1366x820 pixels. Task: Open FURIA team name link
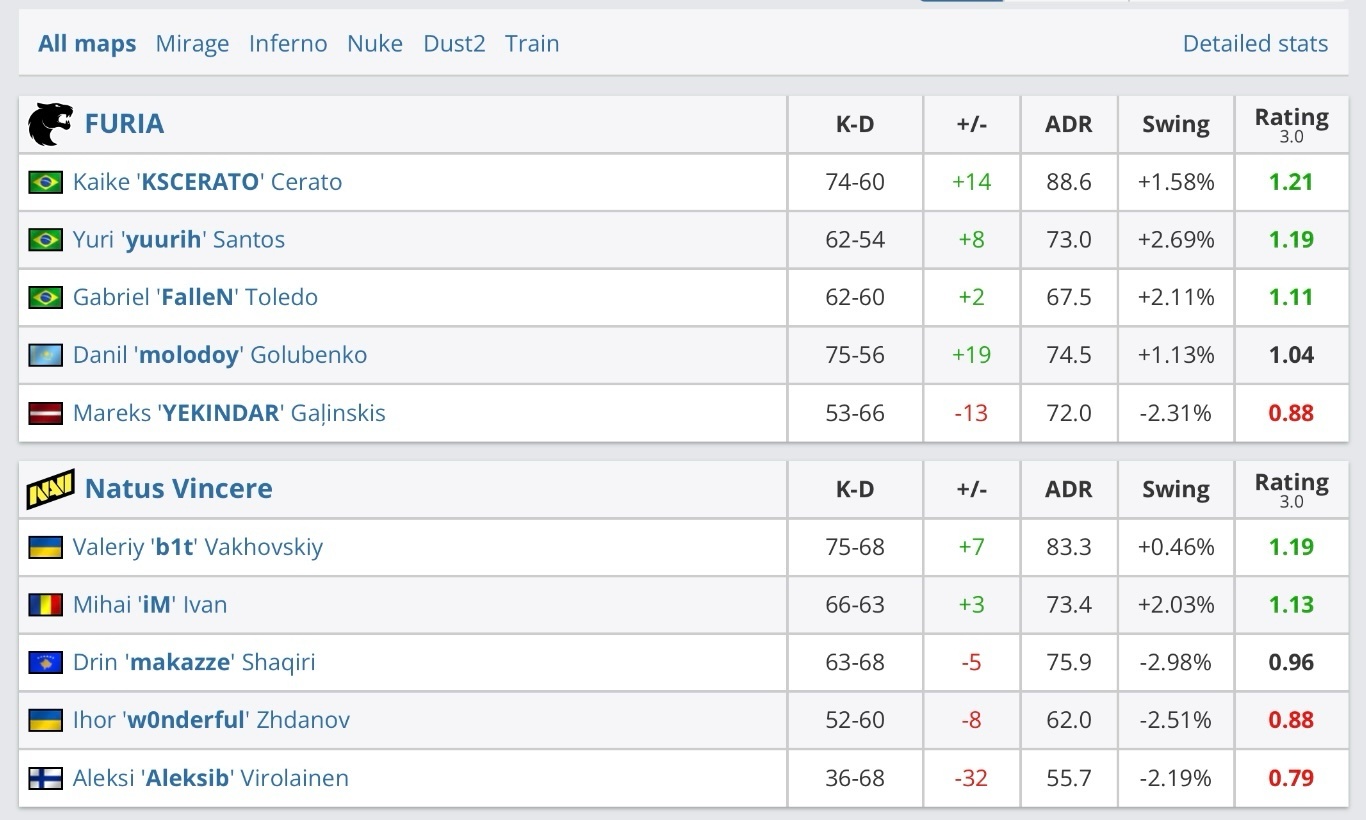tap(124, 124)
